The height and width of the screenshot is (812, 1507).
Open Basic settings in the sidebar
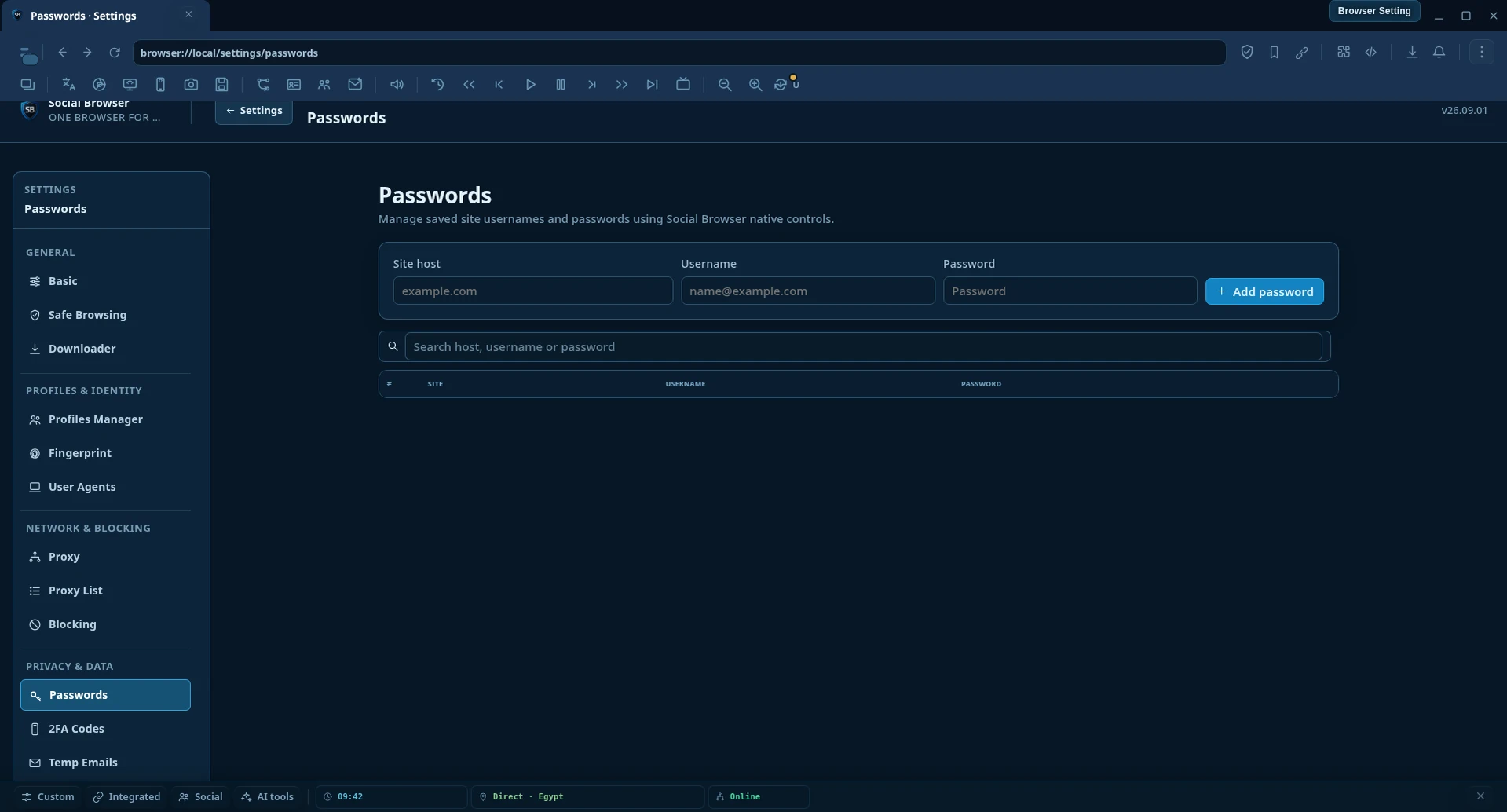[x=105, y=281]
